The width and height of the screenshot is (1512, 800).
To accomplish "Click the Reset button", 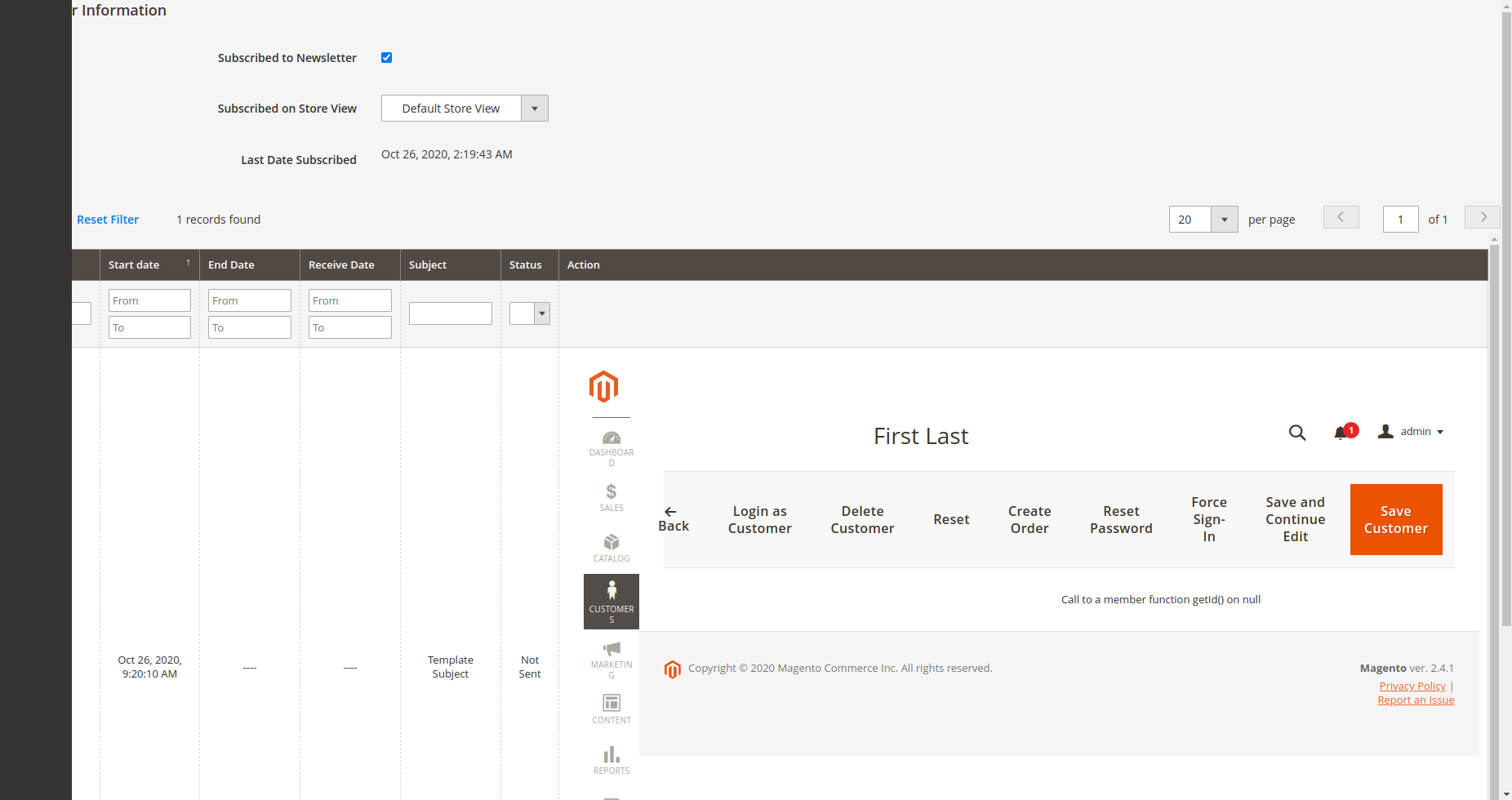I will (951, 520).
